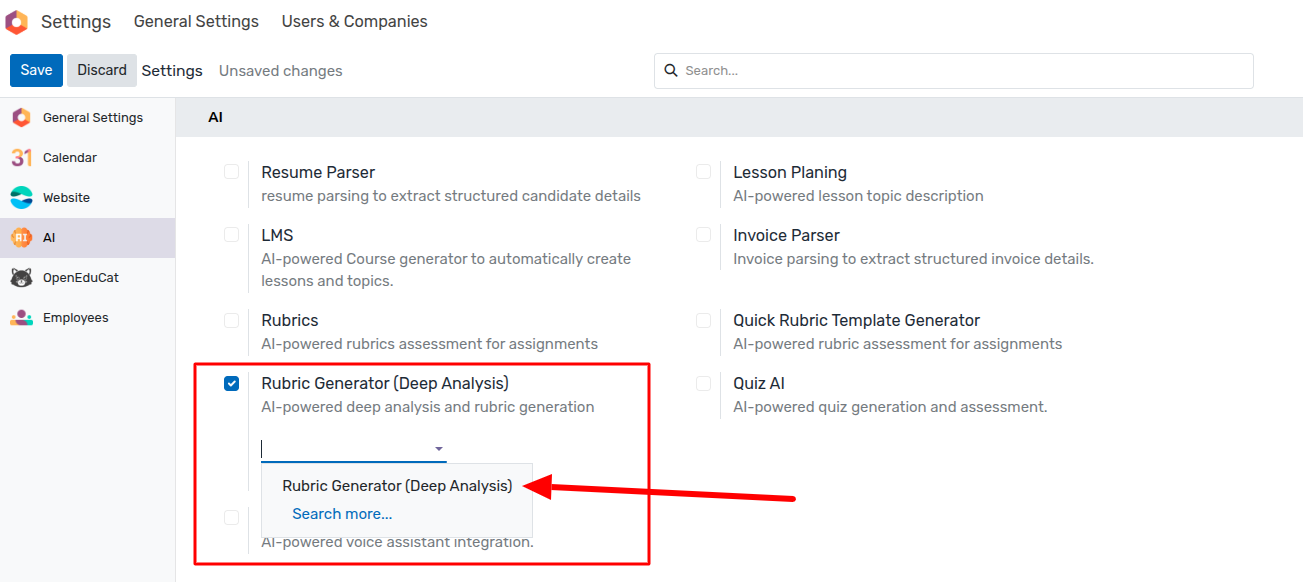Click the AI section header bar
The width and height of the screenshot is (1303, 582).
739,117
